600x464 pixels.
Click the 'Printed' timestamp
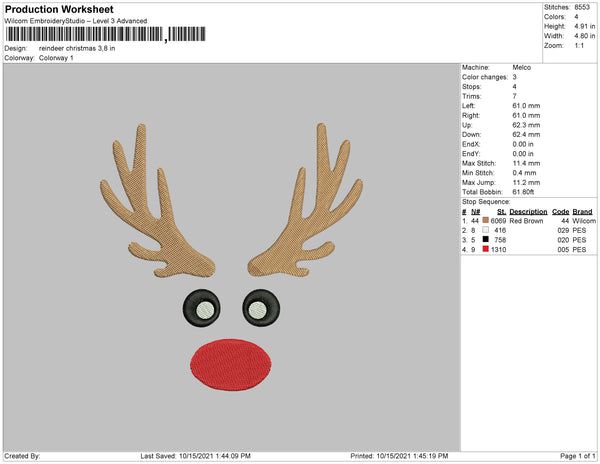coord(399,456)
